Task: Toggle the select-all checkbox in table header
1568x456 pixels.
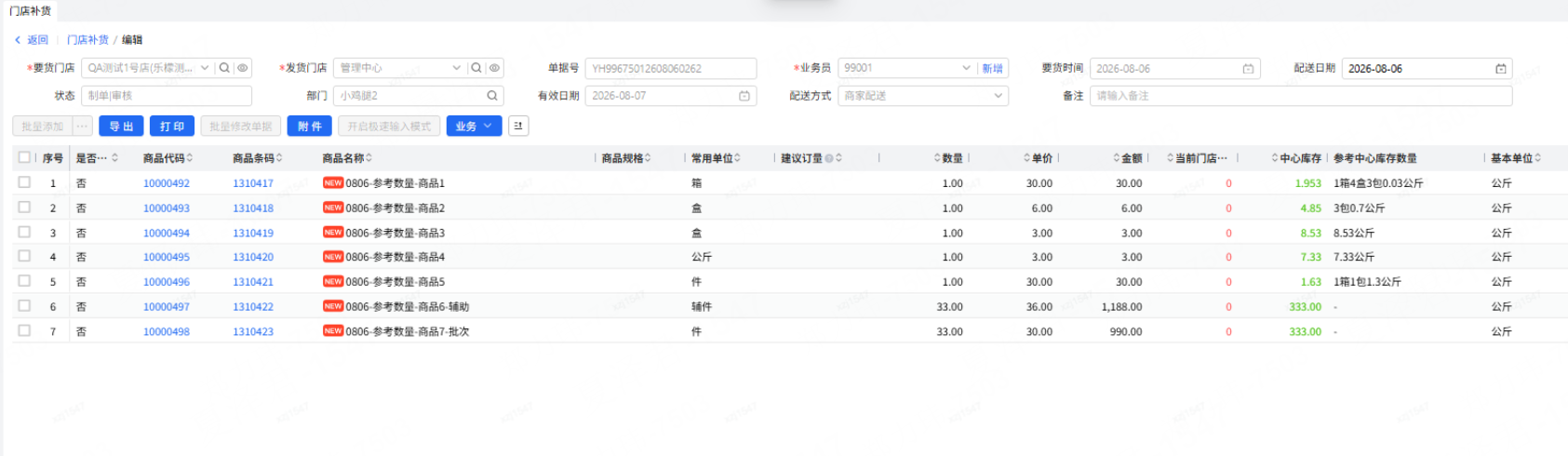Action: (24, 157)
